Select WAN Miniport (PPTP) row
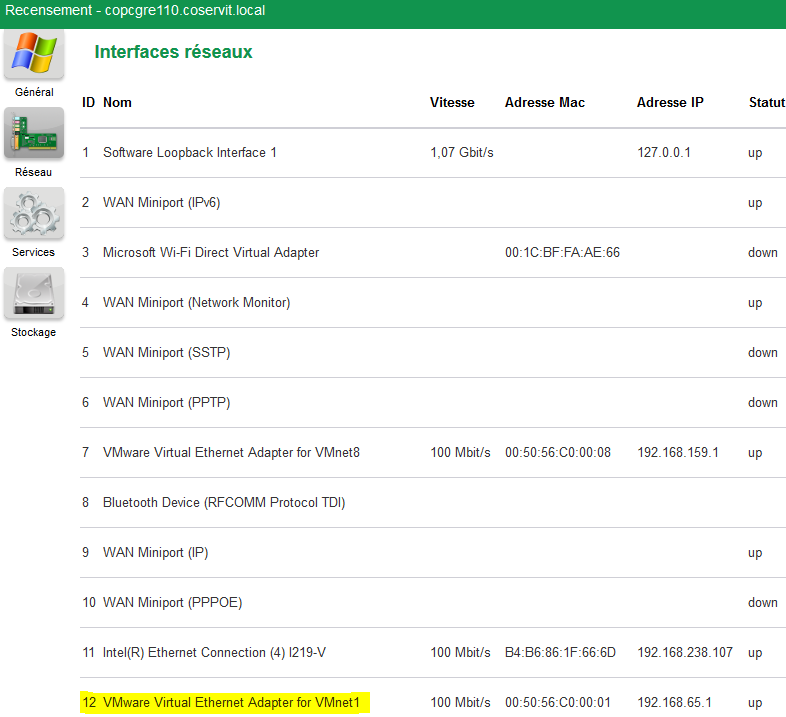Viewport: 786px width, 717px height. coord(433,403)
